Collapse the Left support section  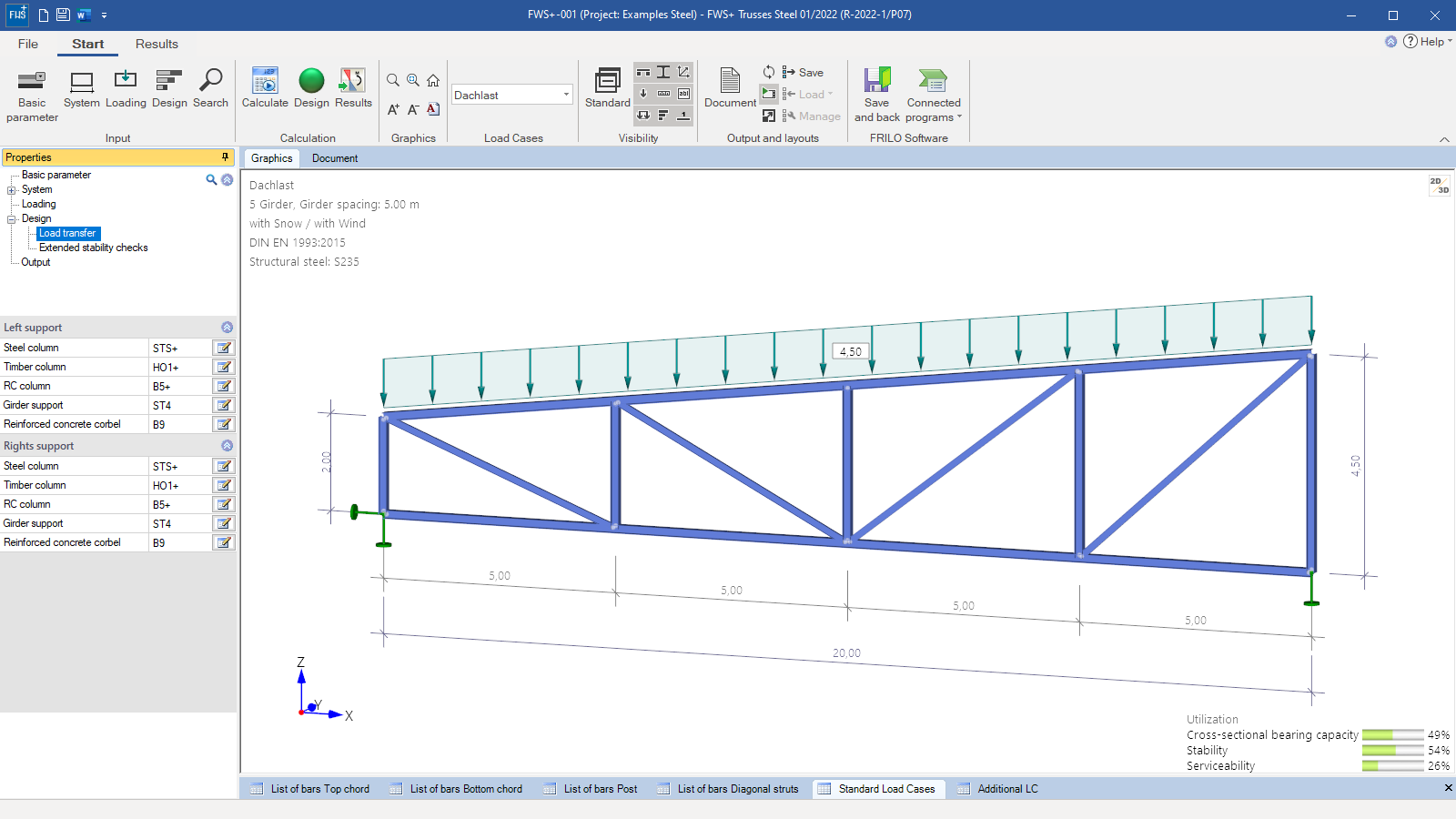coord(227,328)
